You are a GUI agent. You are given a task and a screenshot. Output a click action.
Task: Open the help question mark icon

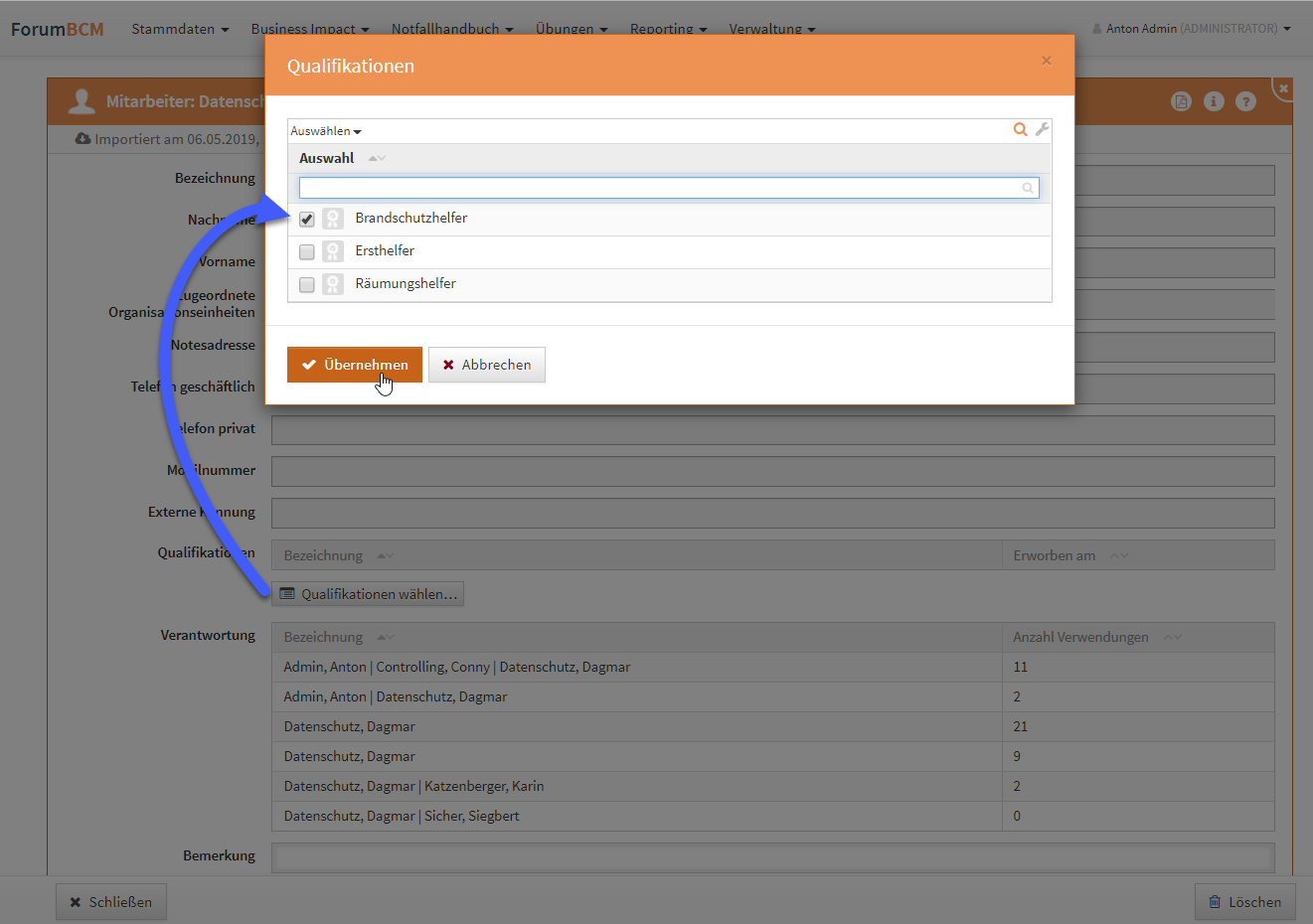pyautogui.click(x=1245, y=101)
